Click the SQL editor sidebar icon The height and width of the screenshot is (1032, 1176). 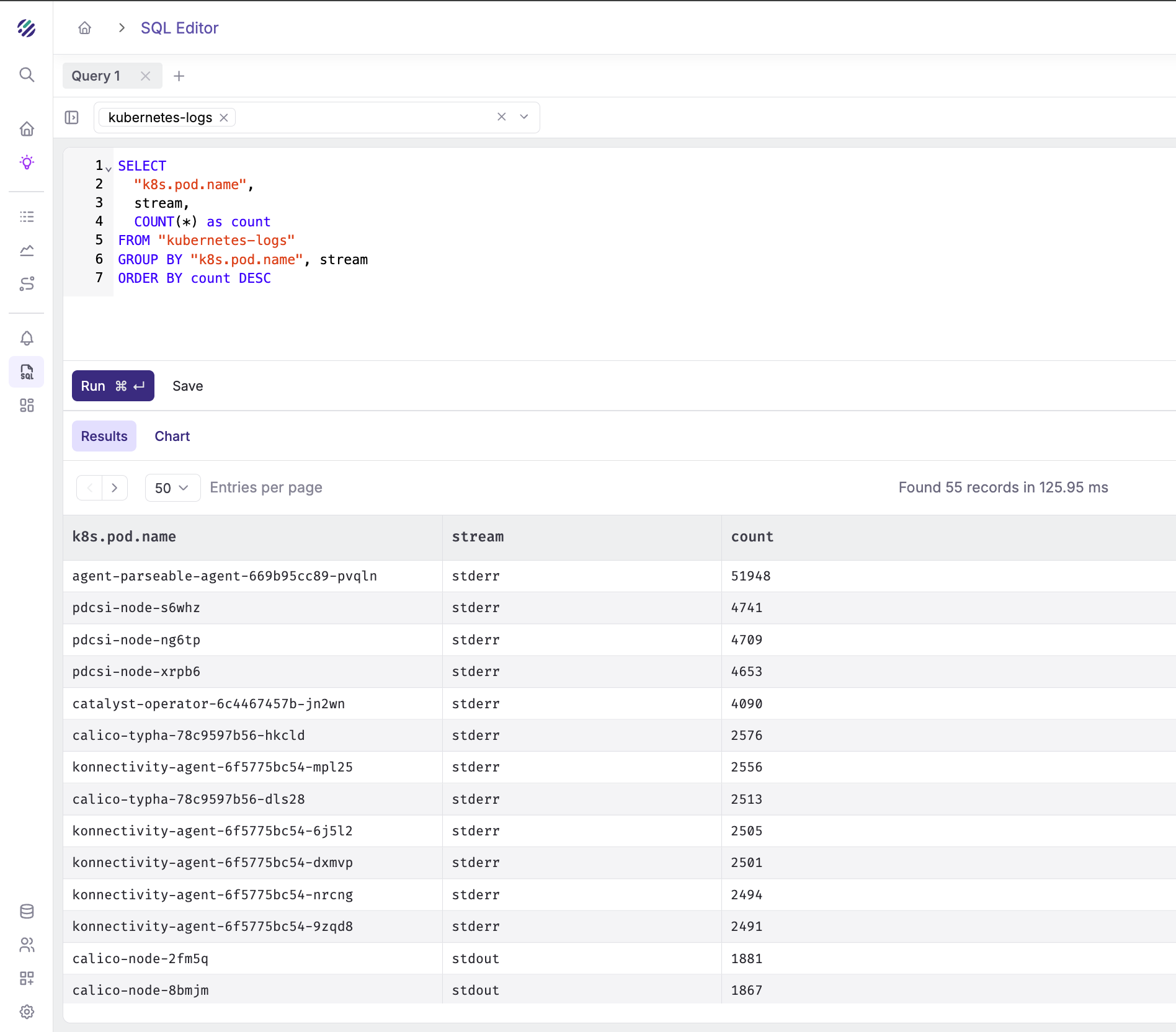pos(27,372)
